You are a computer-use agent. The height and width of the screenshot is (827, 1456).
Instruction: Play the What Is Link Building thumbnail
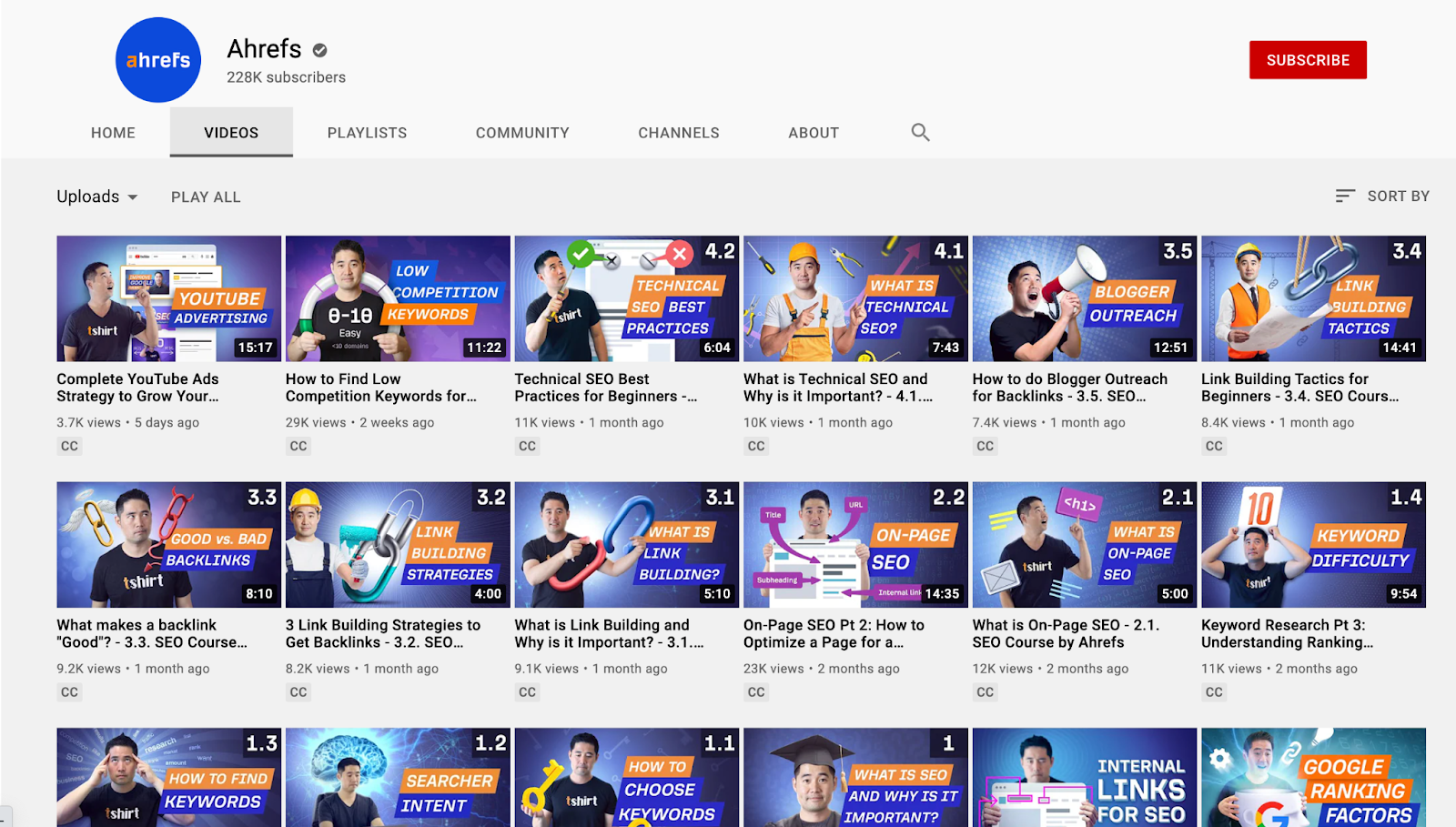coord(627,545)
